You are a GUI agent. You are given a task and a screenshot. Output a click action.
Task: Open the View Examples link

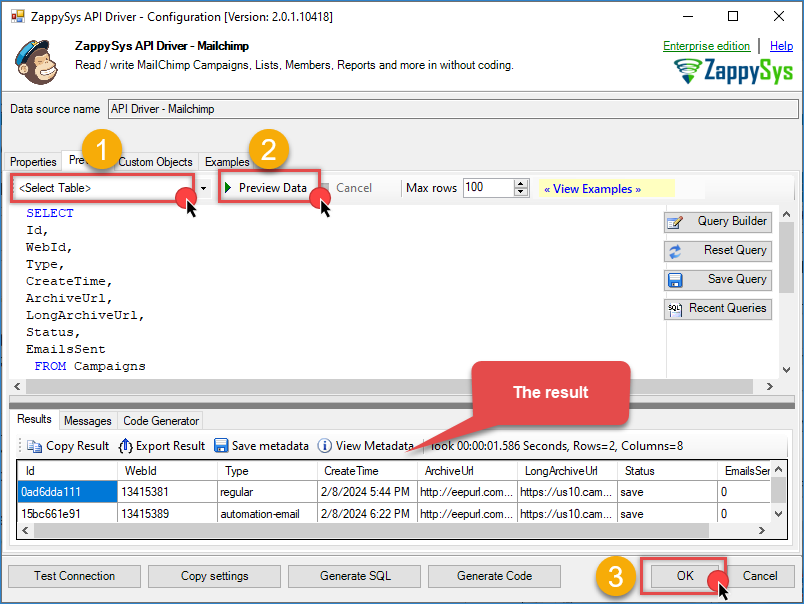[592, 189]
